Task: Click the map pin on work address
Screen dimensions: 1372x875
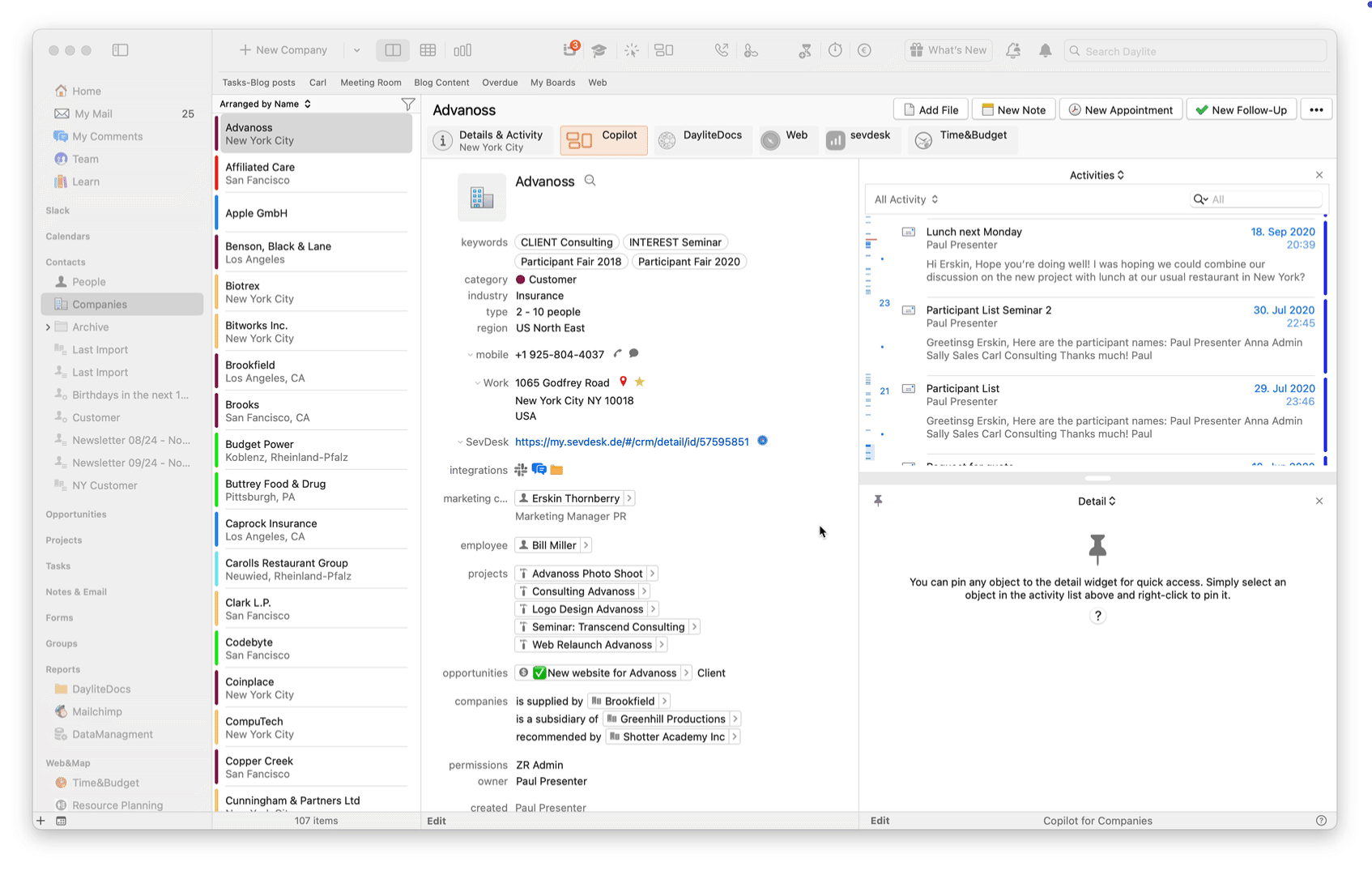Action: pyautogui.click(x=623, y=382)
